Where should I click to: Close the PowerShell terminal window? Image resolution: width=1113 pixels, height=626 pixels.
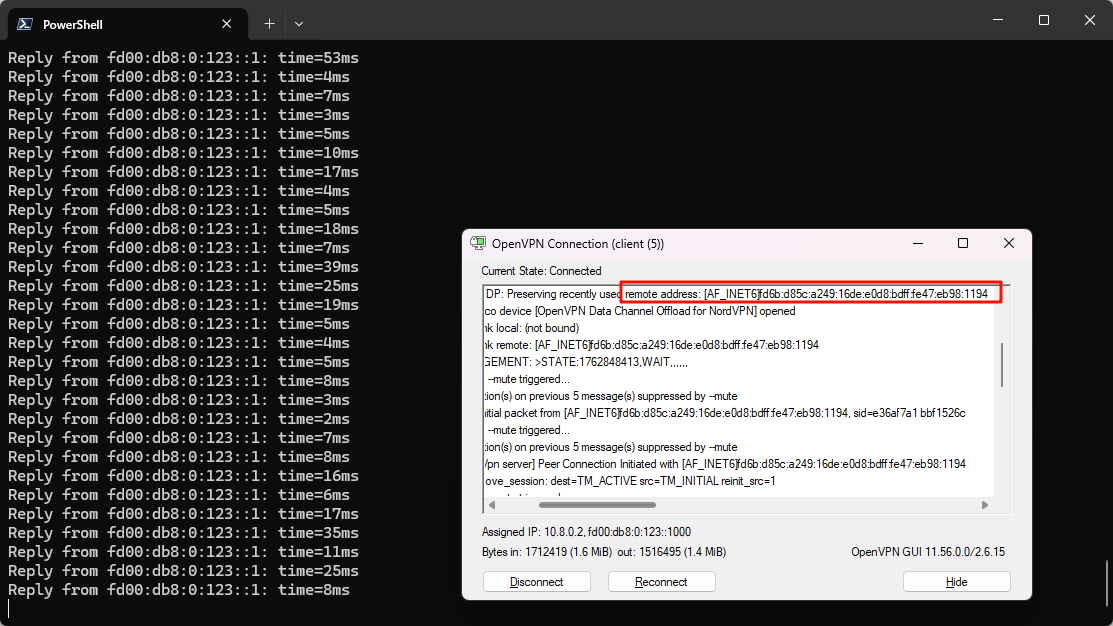(1090, 20)
